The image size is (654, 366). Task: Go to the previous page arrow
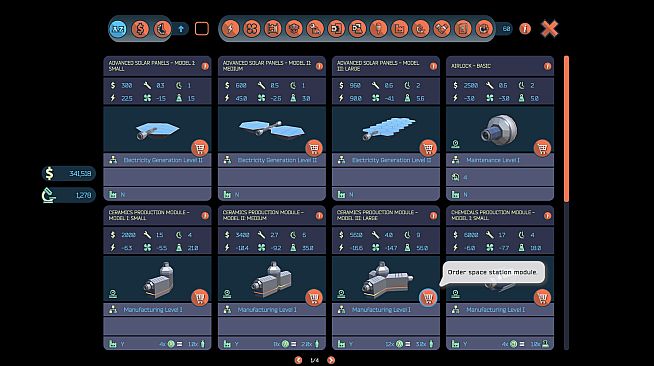(298, 360)
